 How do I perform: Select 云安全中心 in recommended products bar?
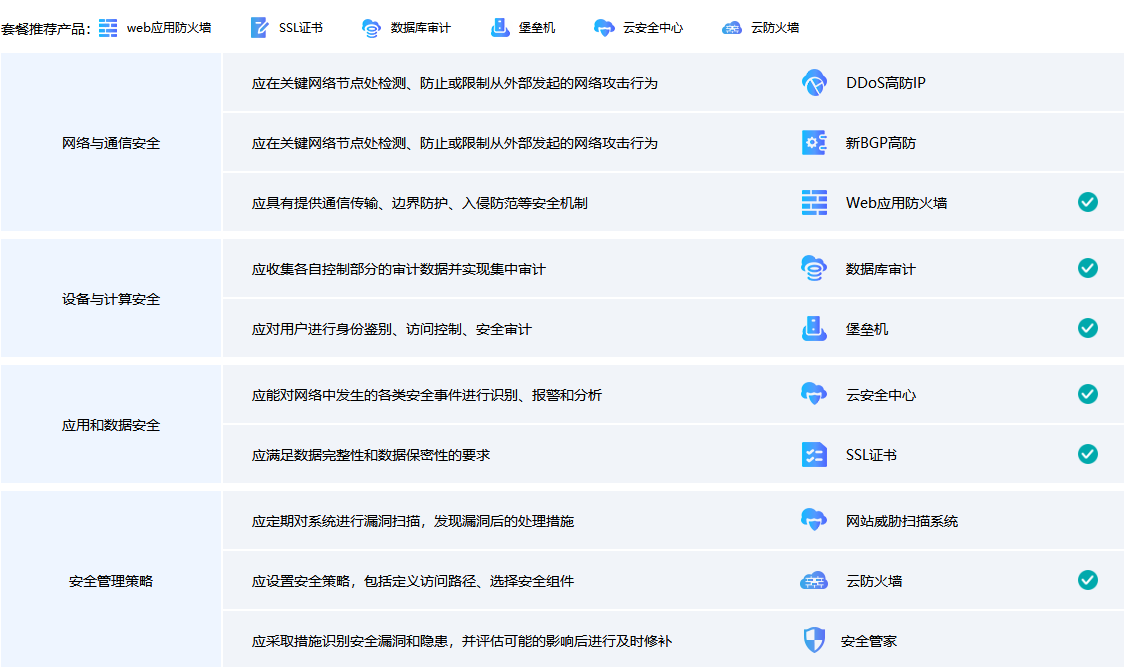pyautogui.click(x=638, y=28)
